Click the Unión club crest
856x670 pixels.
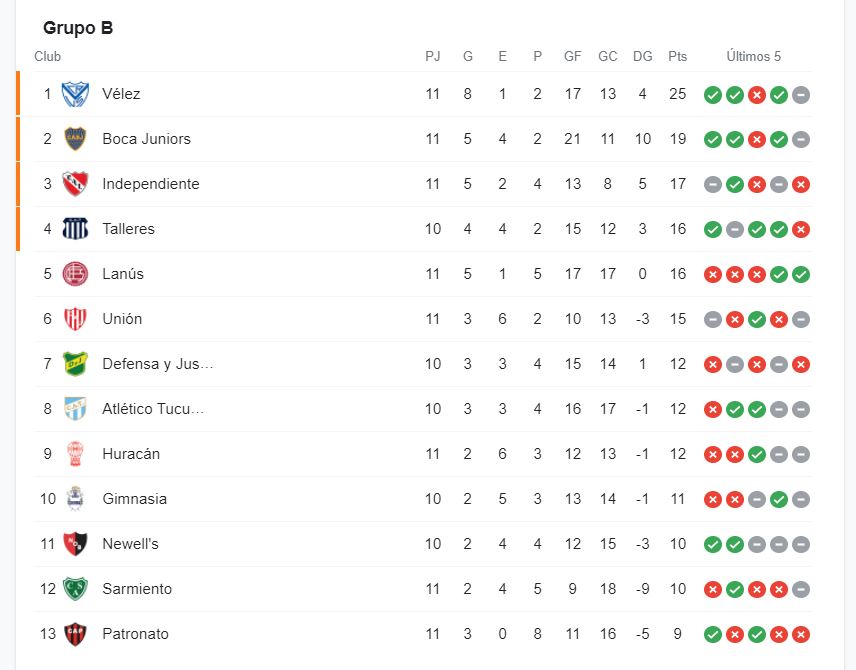pos(75,319)
